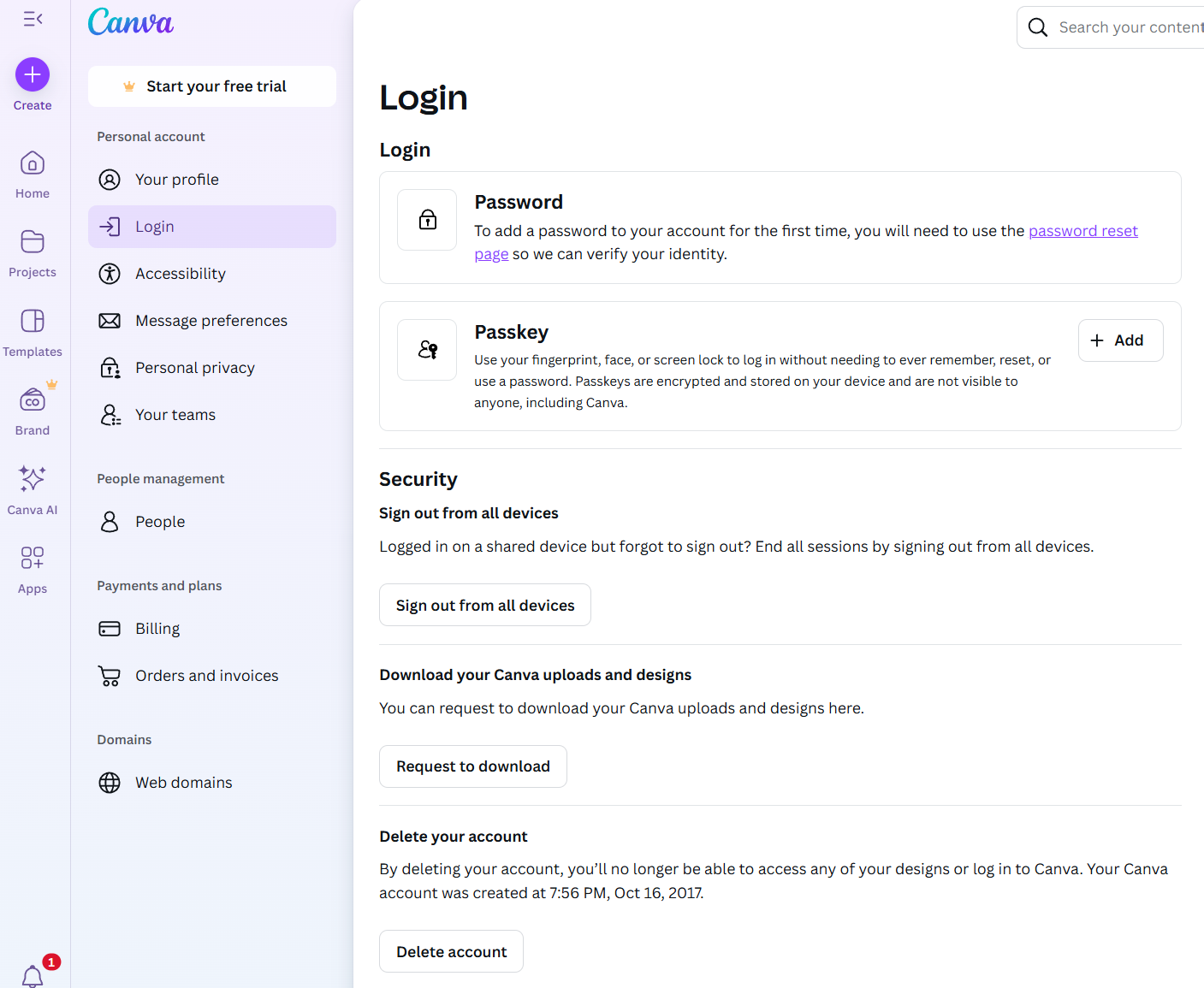Open Personal privacy settings
Screen dimensions: 1204x988
pos(212,368)
